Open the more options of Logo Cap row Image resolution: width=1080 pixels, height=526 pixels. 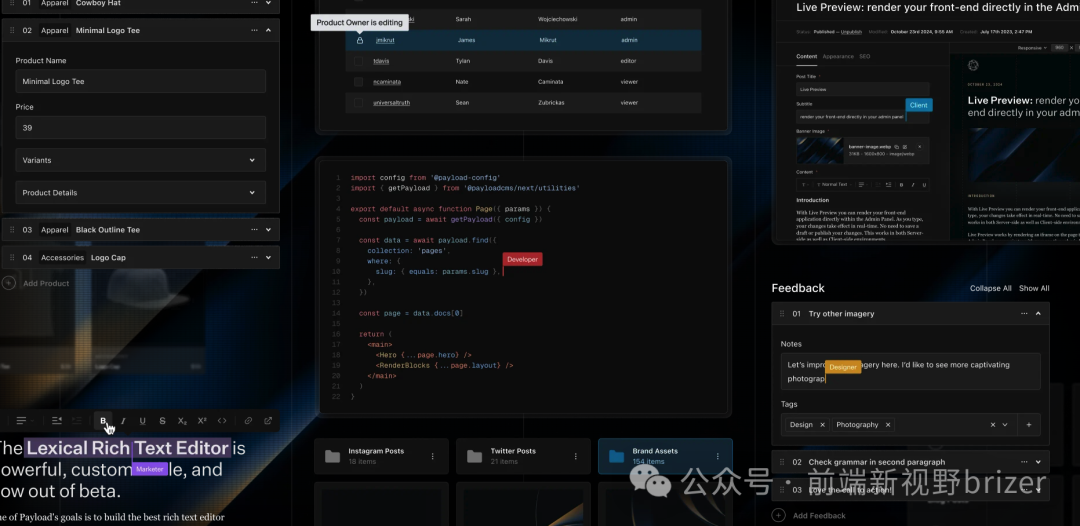254,257
